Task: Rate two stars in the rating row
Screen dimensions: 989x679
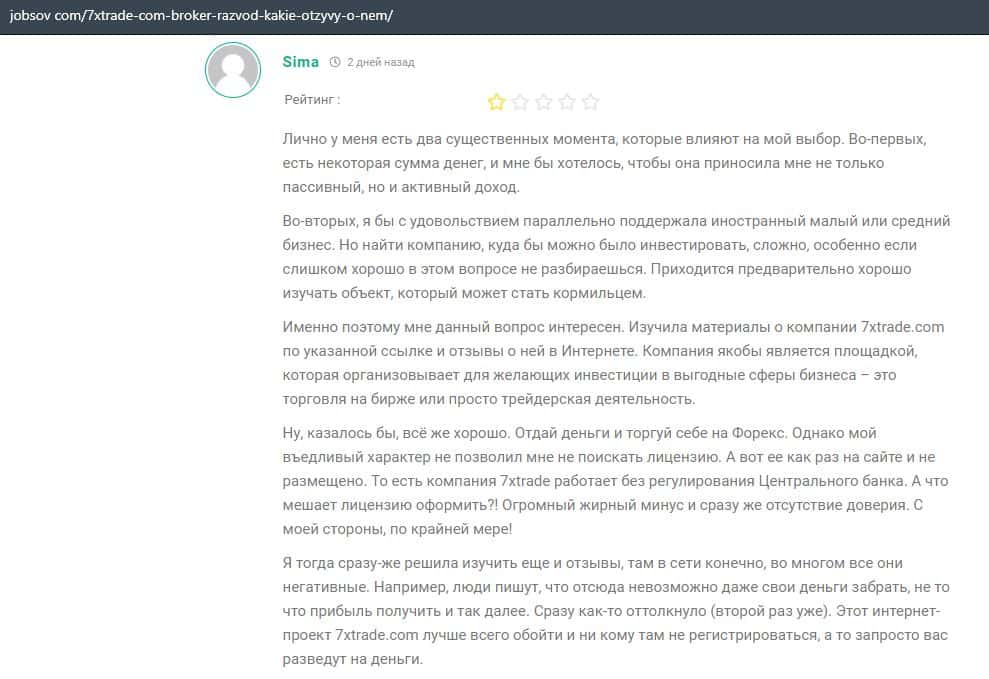Action: pos(520,101)
